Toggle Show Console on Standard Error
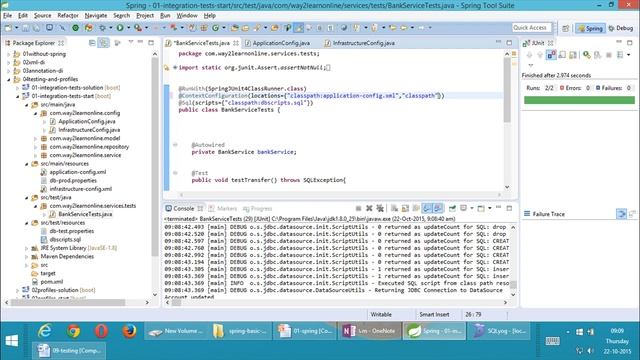 point(438,208)
